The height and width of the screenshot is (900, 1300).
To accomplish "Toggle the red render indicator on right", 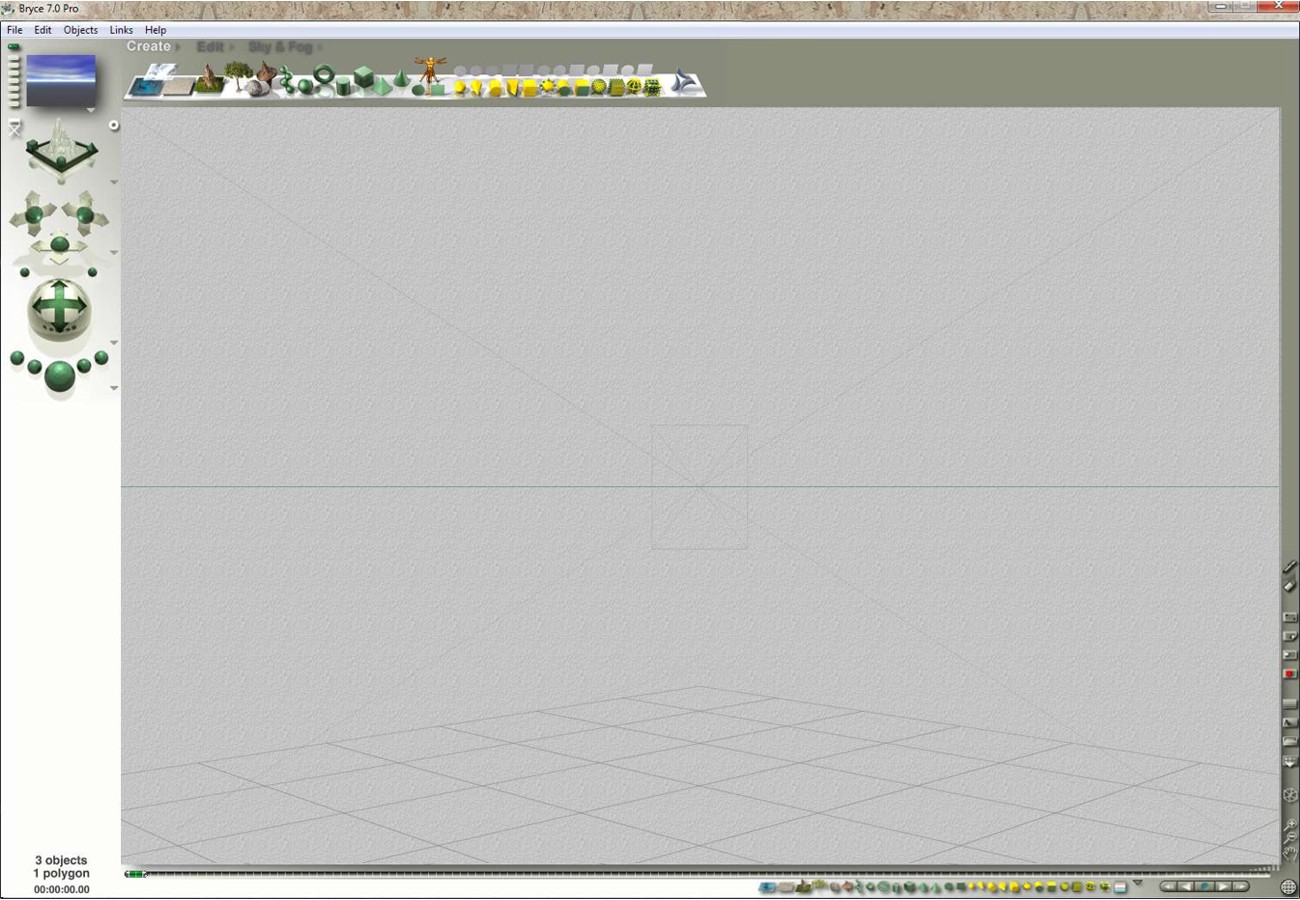I will coord(1289,674).
